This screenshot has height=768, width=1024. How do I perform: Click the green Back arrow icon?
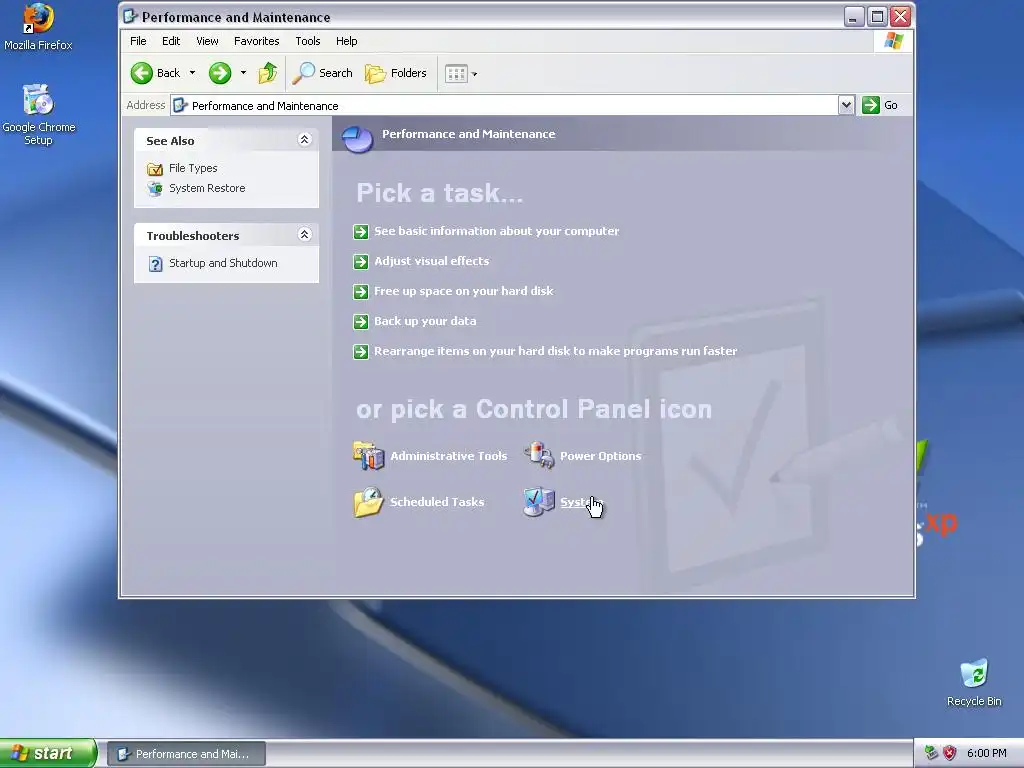pos(141,73)
